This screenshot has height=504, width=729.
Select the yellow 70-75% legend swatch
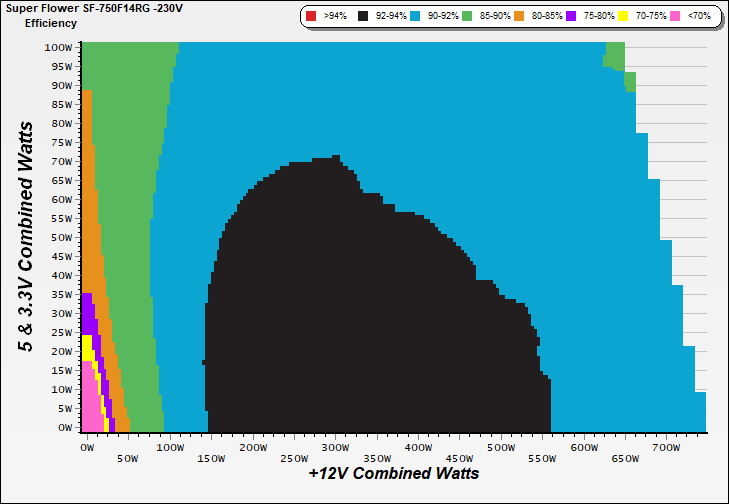point(626,17)
